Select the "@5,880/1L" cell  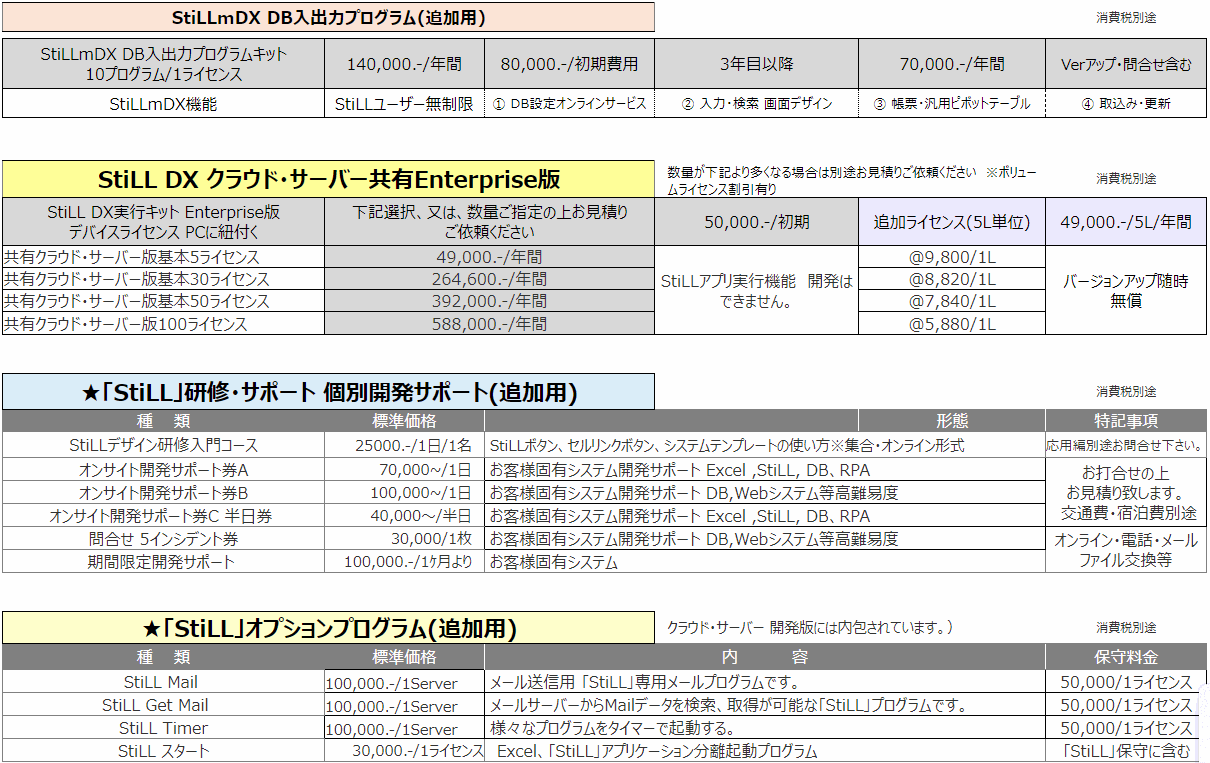(x=951, y=323)
